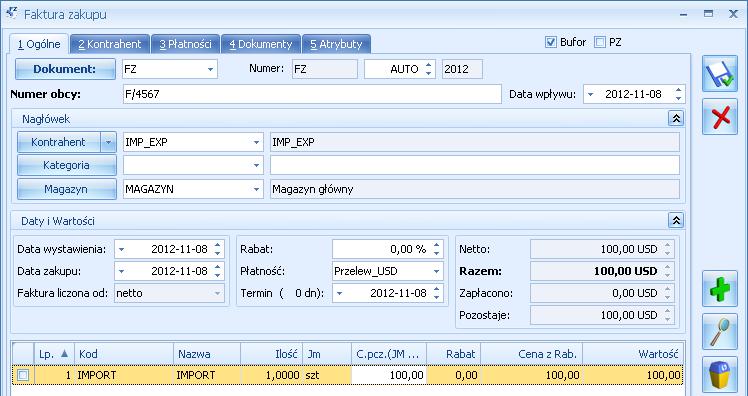
Task: Switch to the 3 Płatności tab
Action: pyautogui.click(x=185, y=44)
